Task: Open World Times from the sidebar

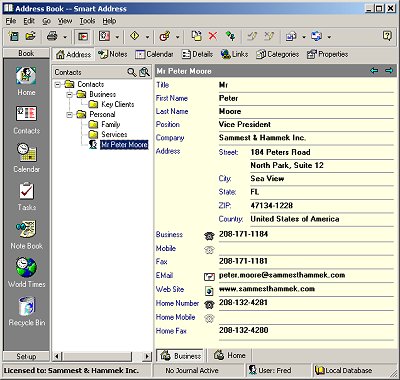Action: click(x=26, y=273)
